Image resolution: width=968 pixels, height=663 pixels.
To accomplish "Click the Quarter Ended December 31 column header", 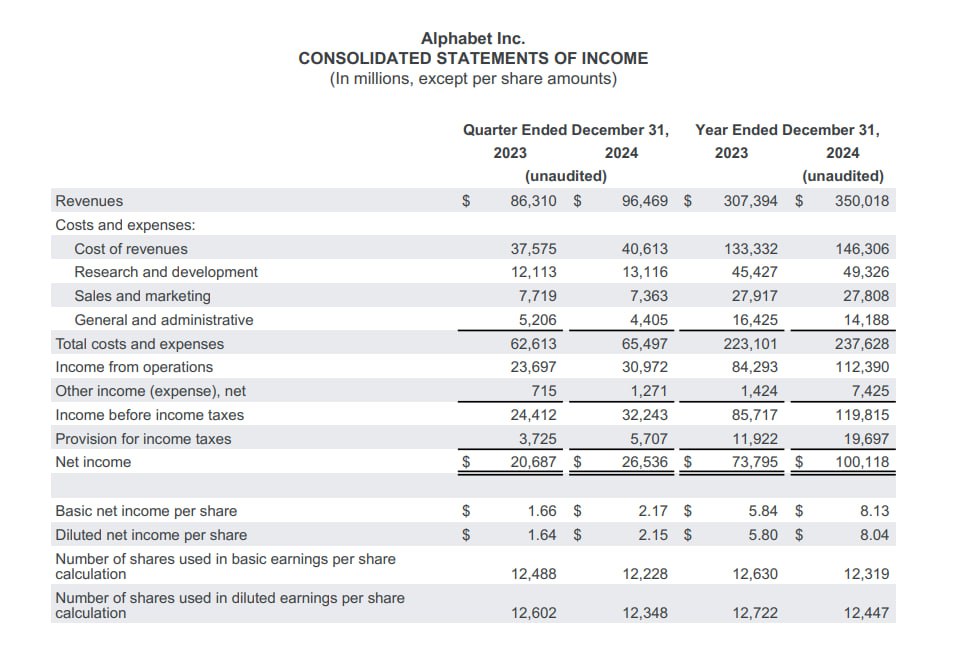I will [565, 130].
